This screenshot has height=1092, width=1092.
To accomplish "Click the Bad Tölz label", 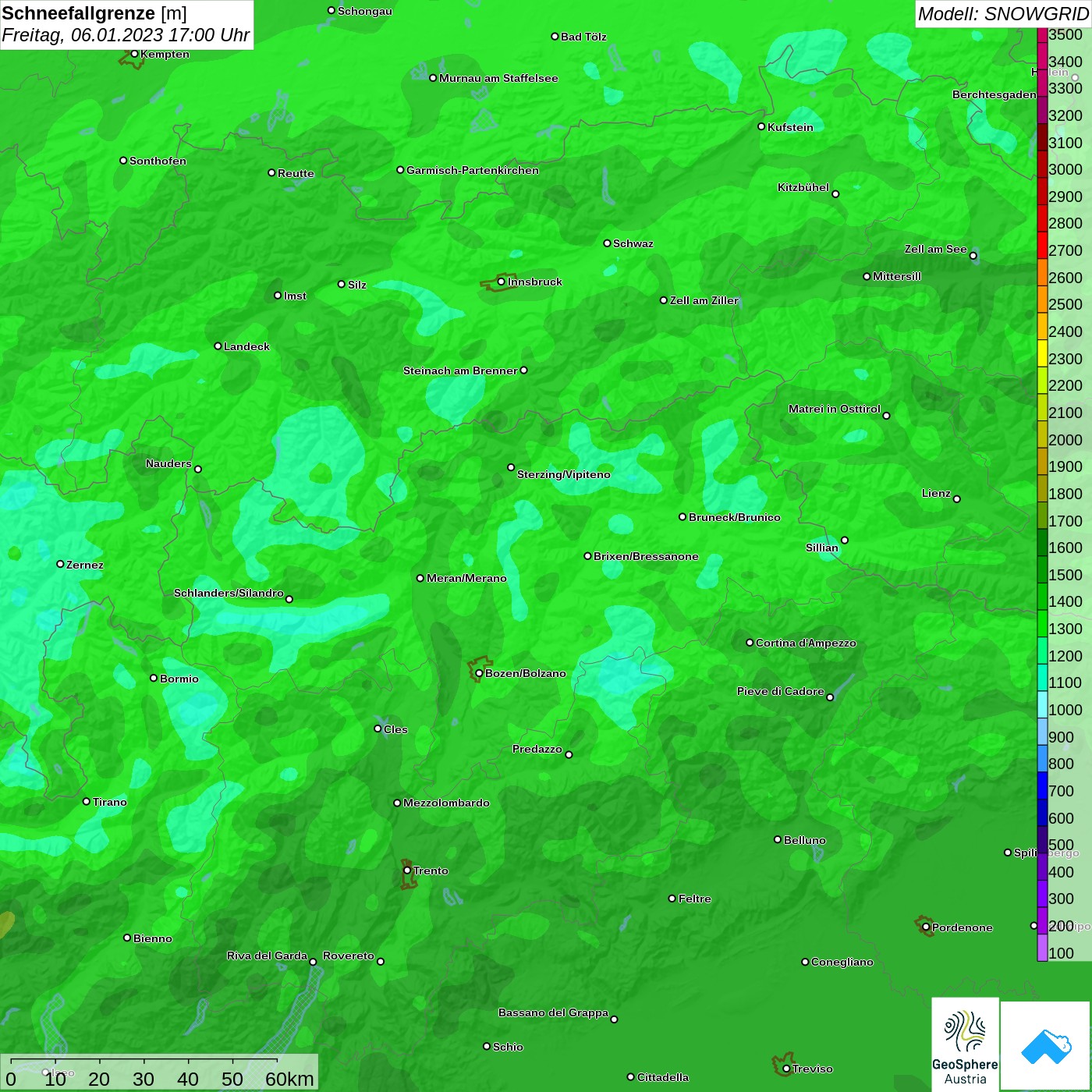I will [583, 37].
